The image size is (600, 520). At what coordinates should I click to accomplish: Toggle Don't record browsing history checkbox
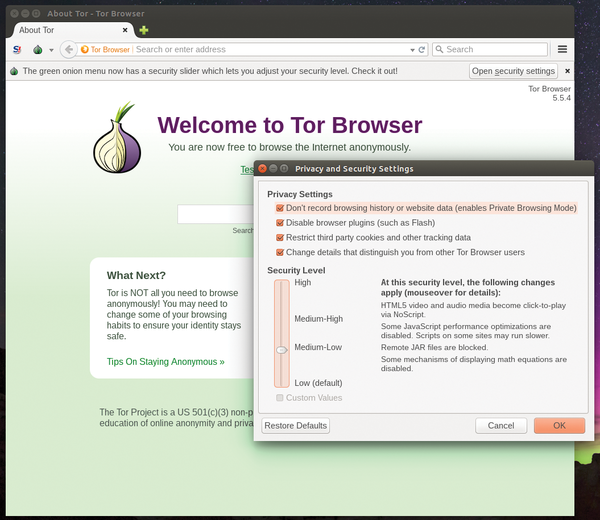tap(280, 208)
